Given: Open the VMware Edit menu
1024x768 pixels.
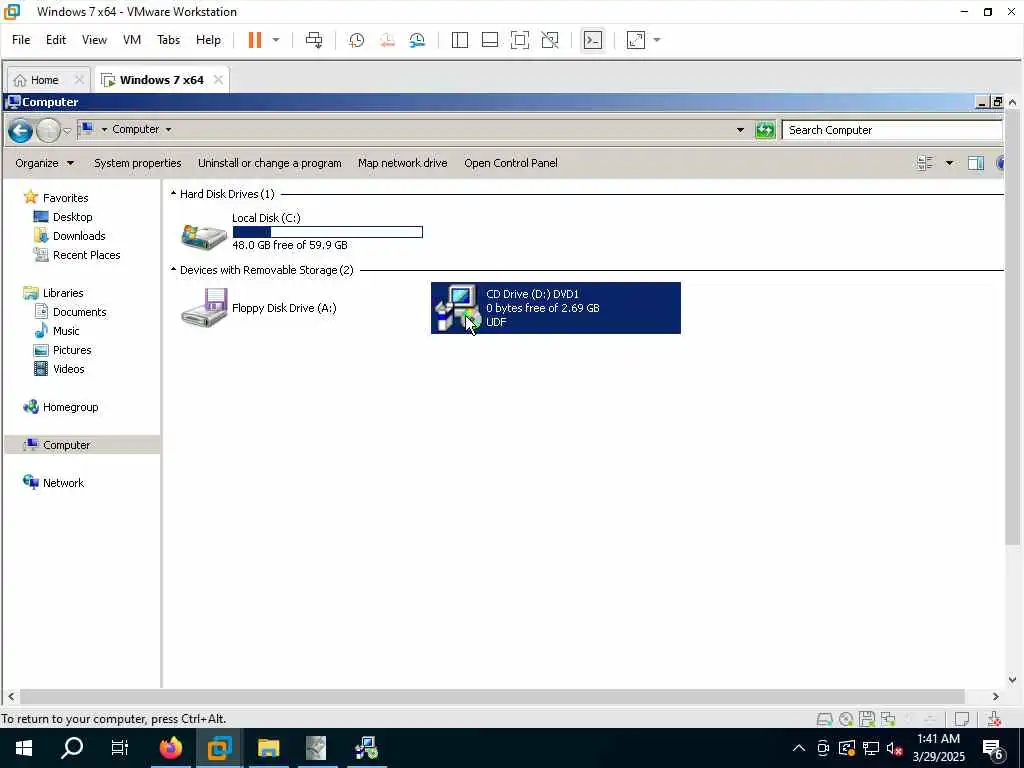Looking at the screenshot, I should click(56, 40).
